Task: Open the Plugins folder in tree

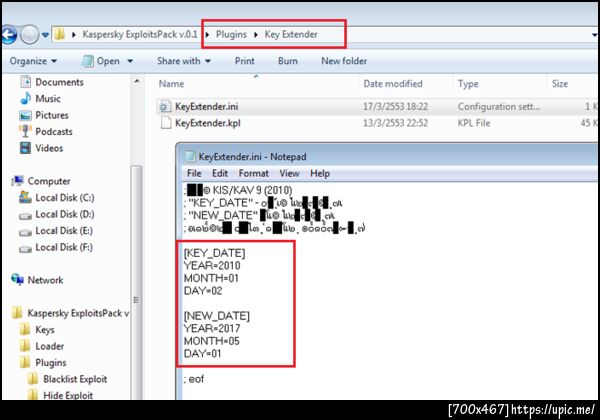Action: [51, 363]
